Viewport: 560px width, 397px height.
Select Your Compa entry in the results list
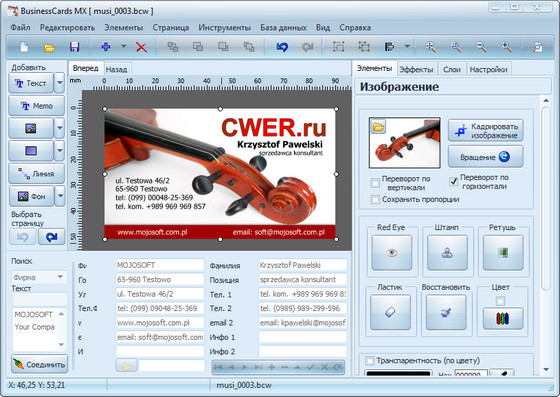(x=35, y=327)
